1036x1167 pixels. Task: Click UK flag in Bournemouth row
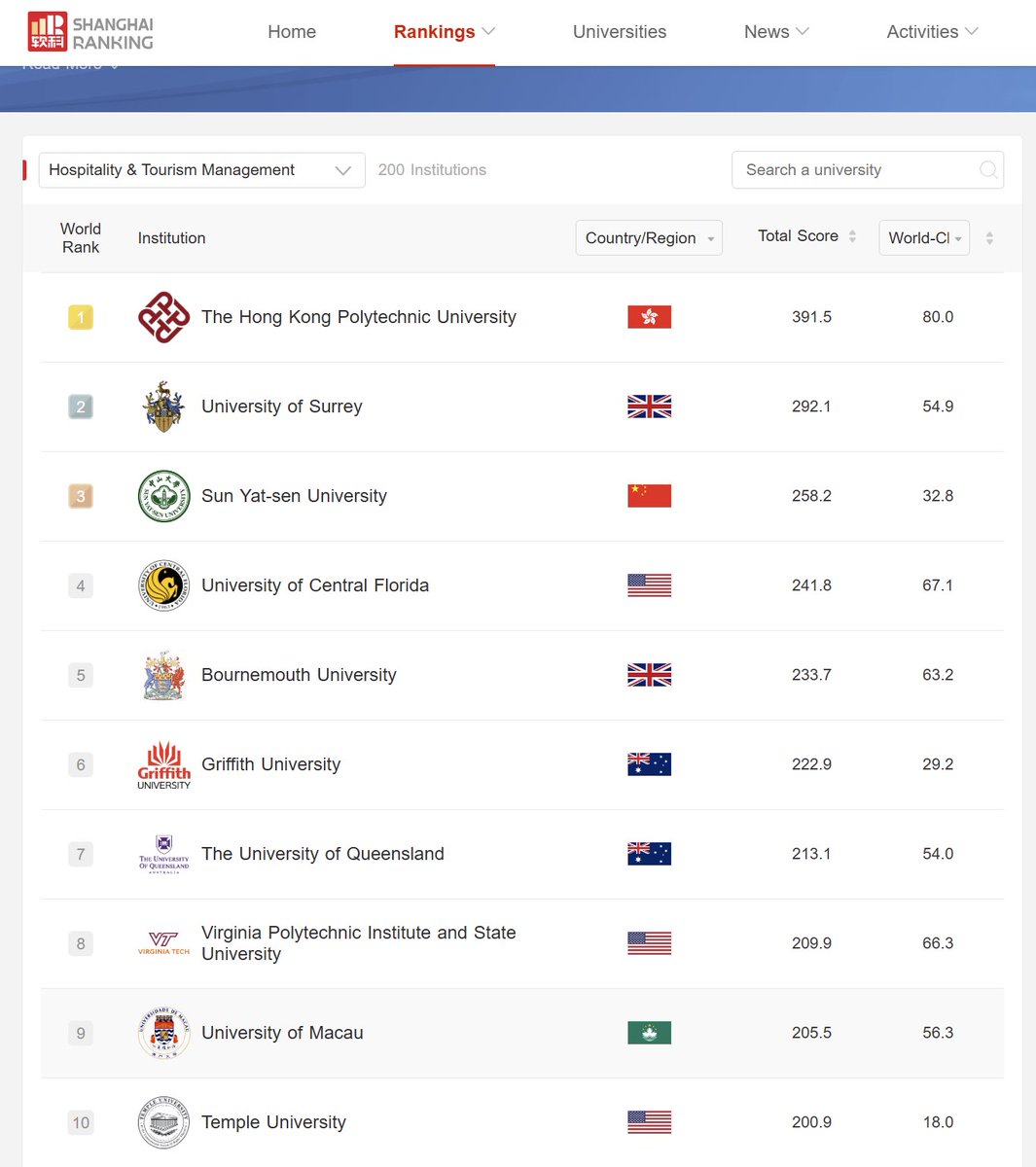click(x=650, y=675)
